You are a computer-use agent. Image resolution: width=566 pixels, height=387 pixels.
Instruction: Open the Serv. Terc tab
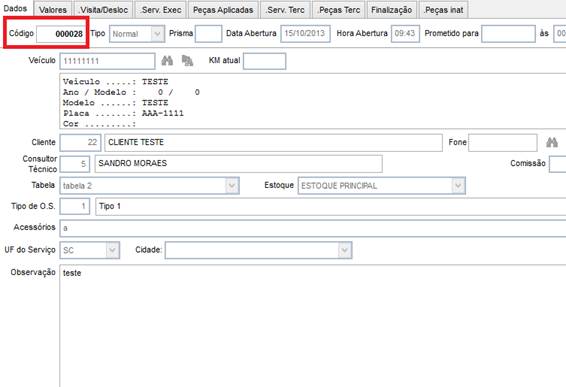point(285,10)
